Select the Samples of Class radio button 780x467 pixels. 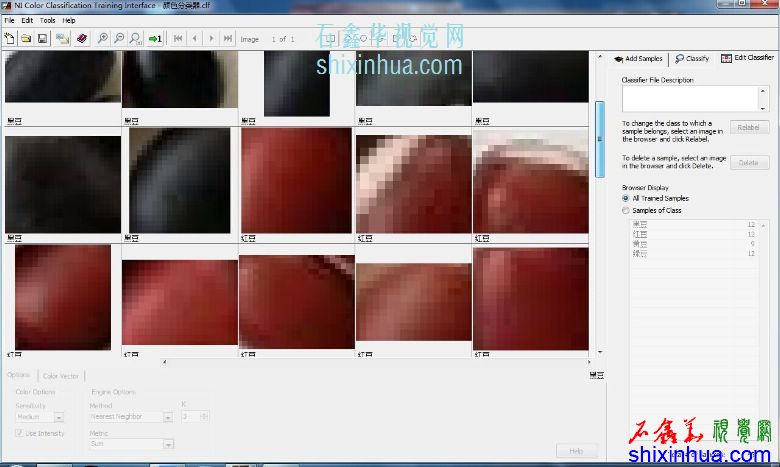626,210
